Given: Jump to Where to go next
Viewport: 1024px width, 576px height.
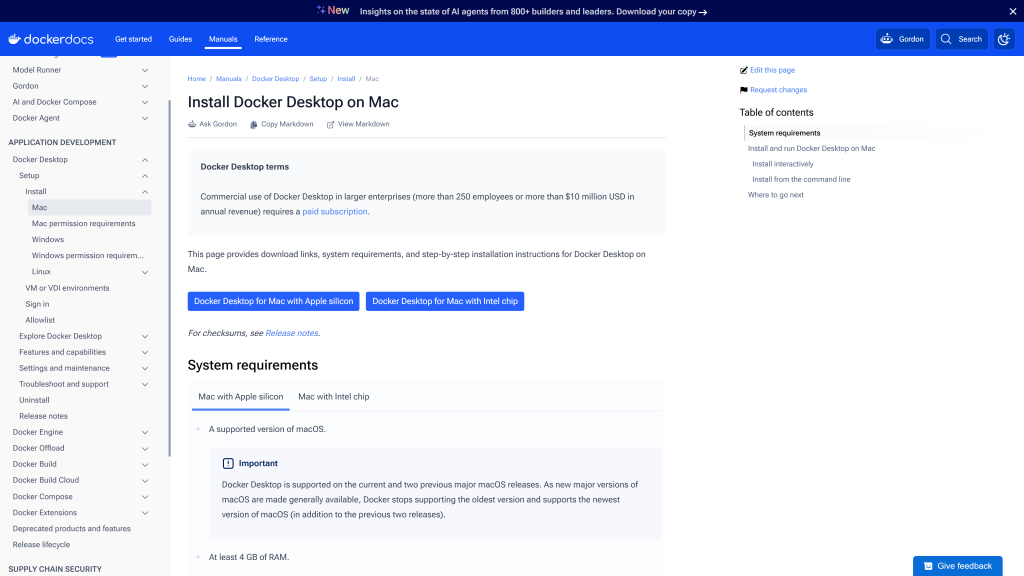Looking at the screenshot, I should tap(775, 195).
